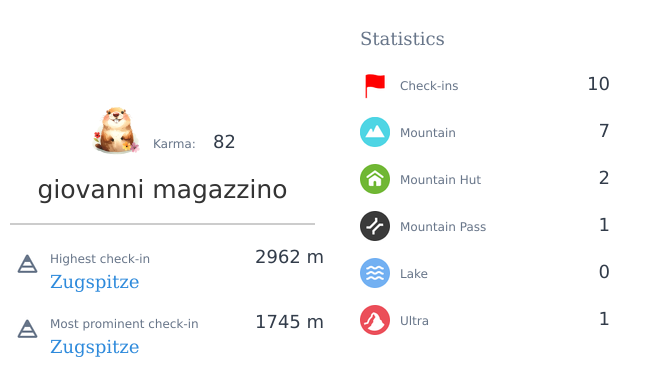Select the Mountain Pass label
650x385 pixels.
tap(443, 227)
